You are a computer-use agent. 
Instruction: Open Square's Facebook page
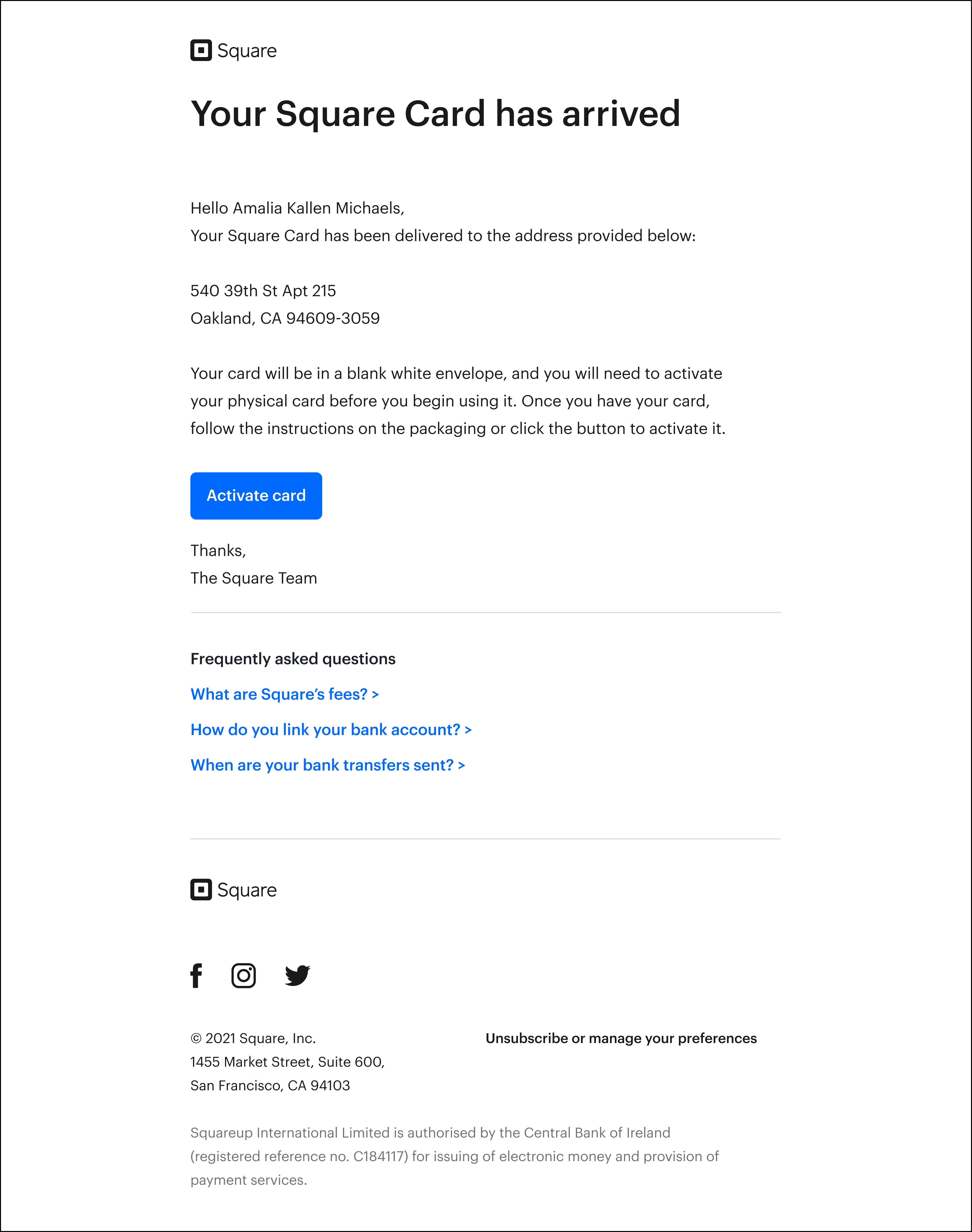[197, 975]
